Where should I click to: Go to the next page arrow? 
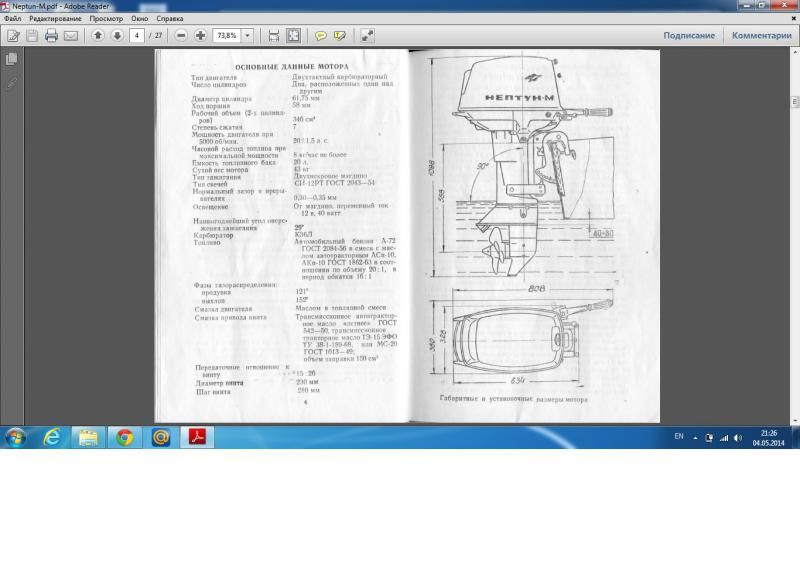coord(117,35)
